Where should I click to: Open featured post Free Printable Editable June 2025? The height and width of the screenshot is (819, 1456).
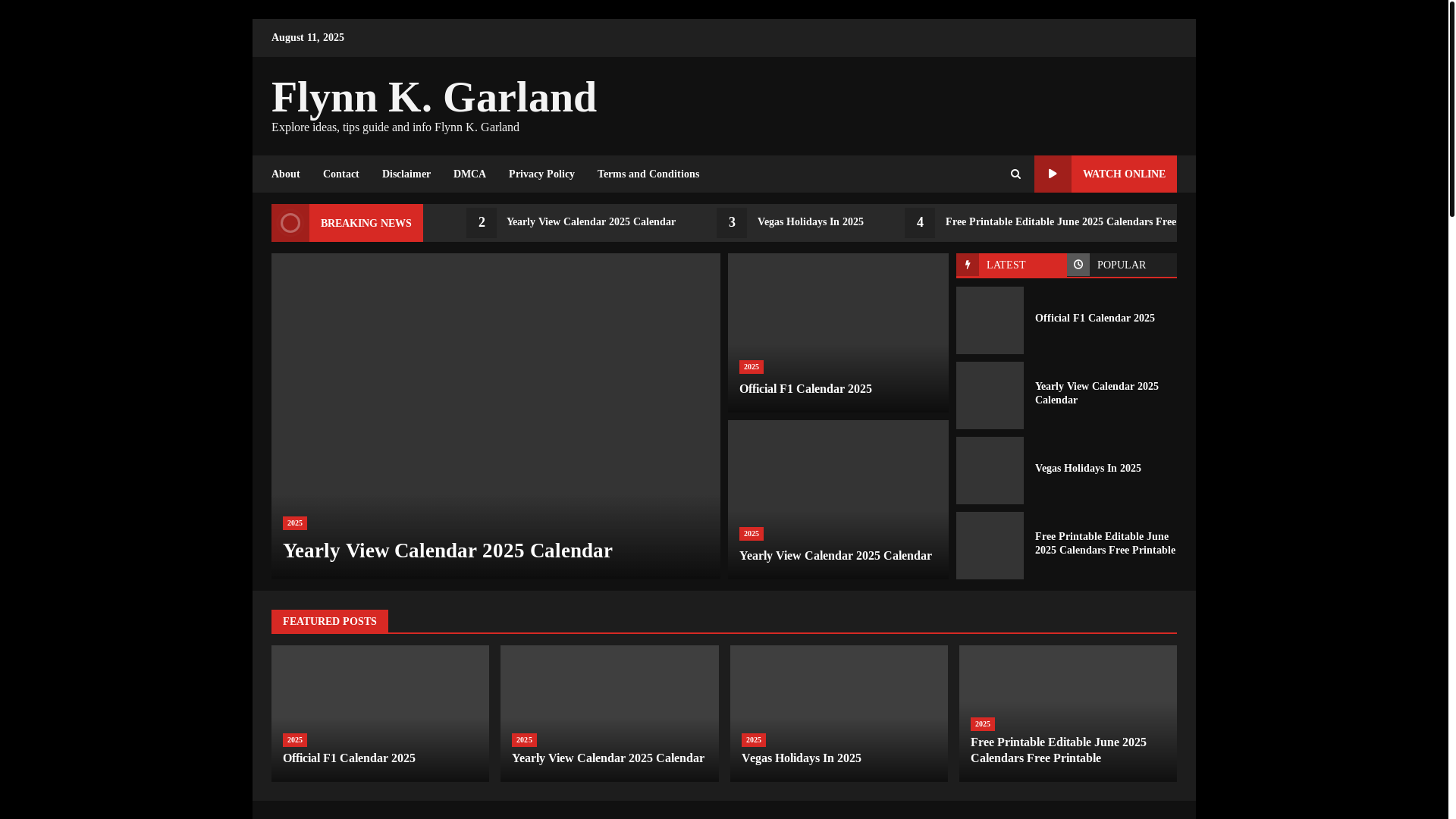tap(1059, 750)
